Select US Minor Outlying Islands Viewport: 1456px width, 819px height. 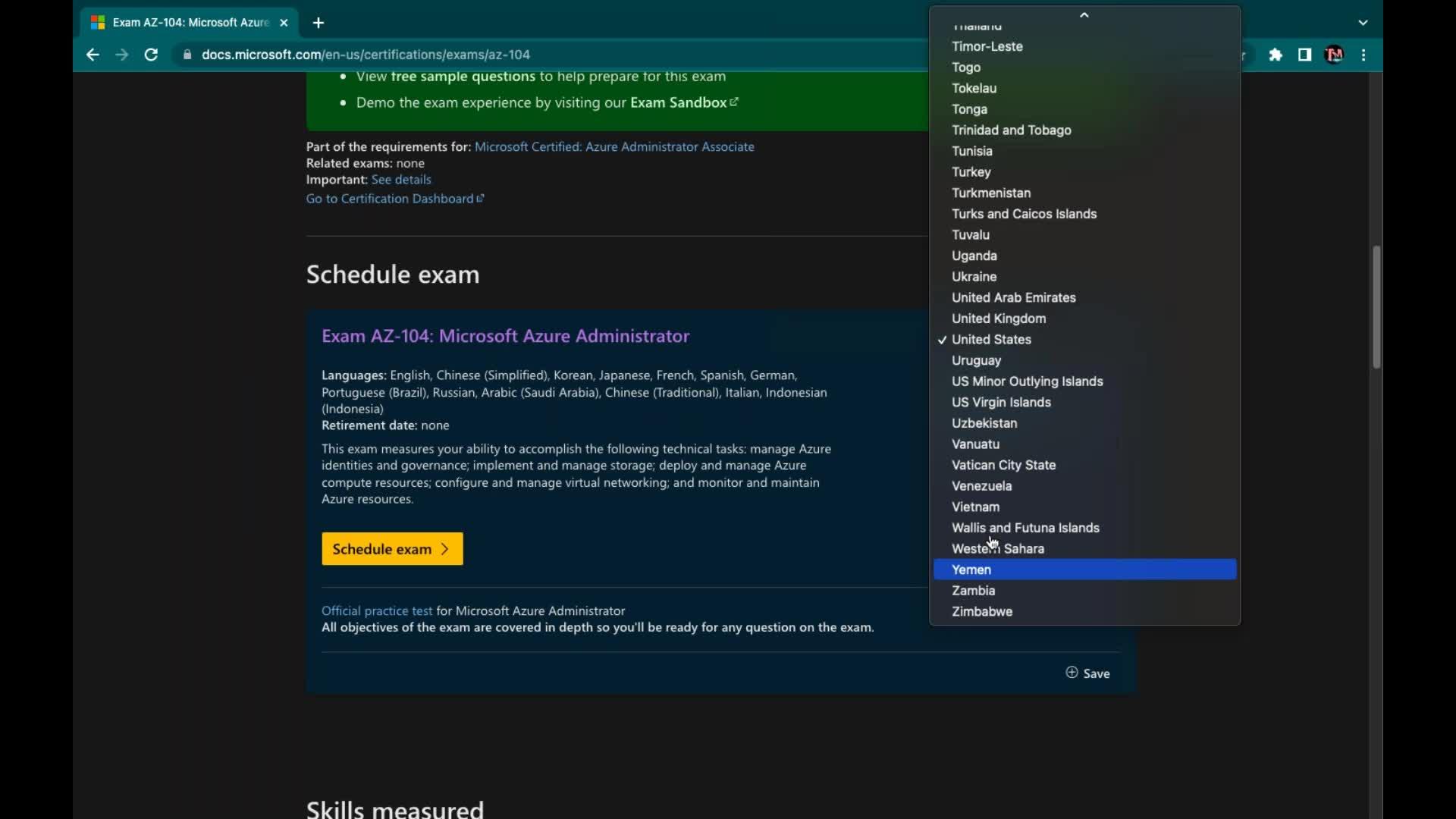coord(1084,381)
